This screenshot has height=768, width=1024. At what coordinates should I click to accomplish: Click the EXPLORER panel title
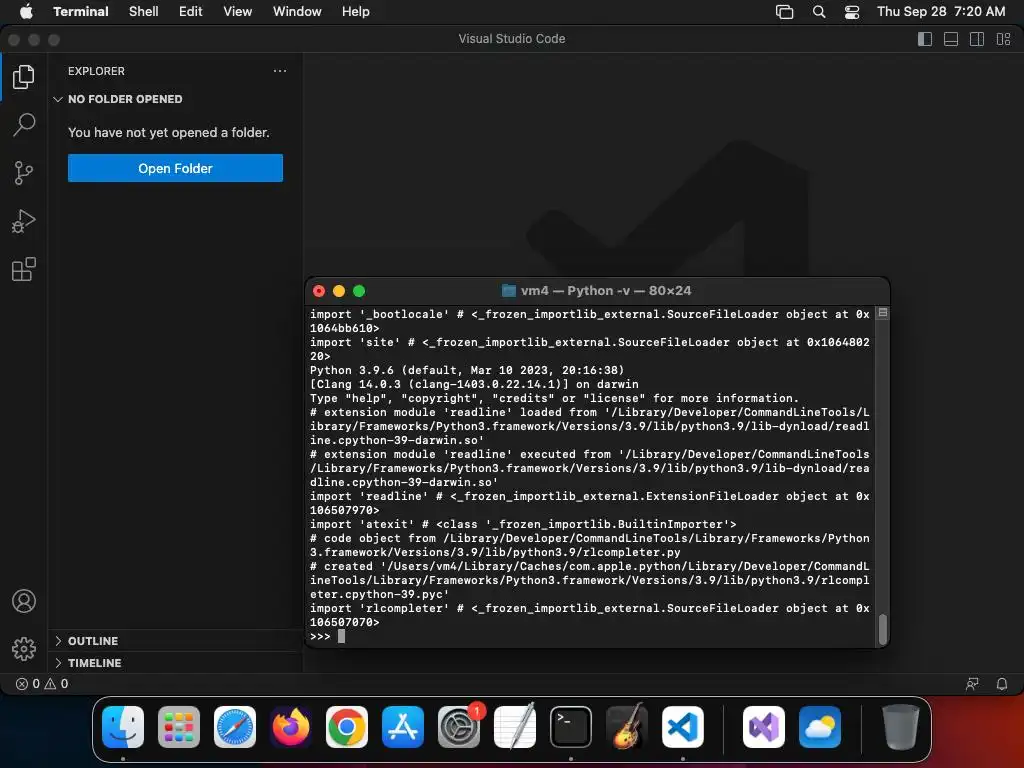pyautogui.click(x=96, y=71)
